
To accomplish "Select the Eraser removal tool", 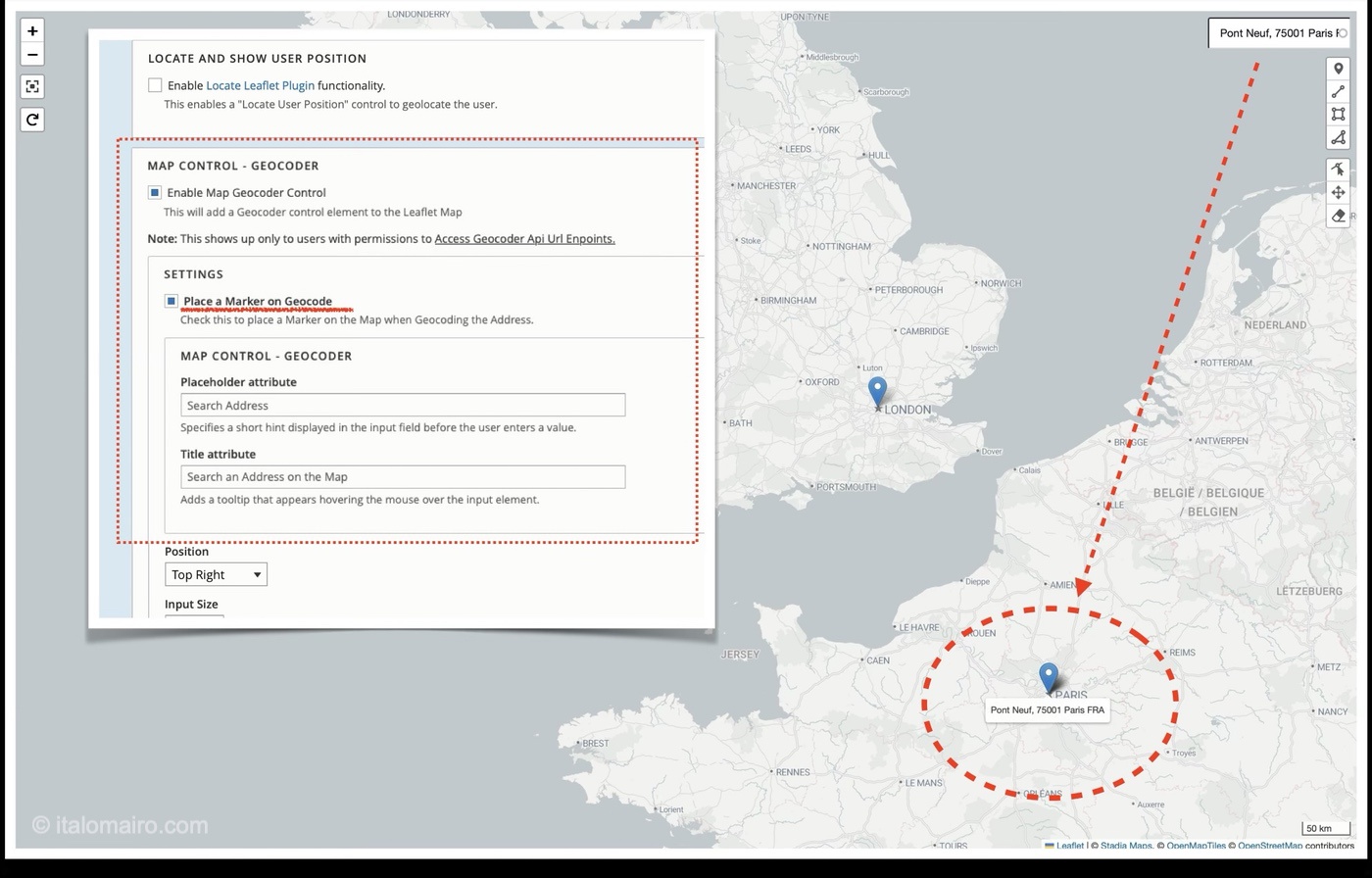I will coord(1338,217).
